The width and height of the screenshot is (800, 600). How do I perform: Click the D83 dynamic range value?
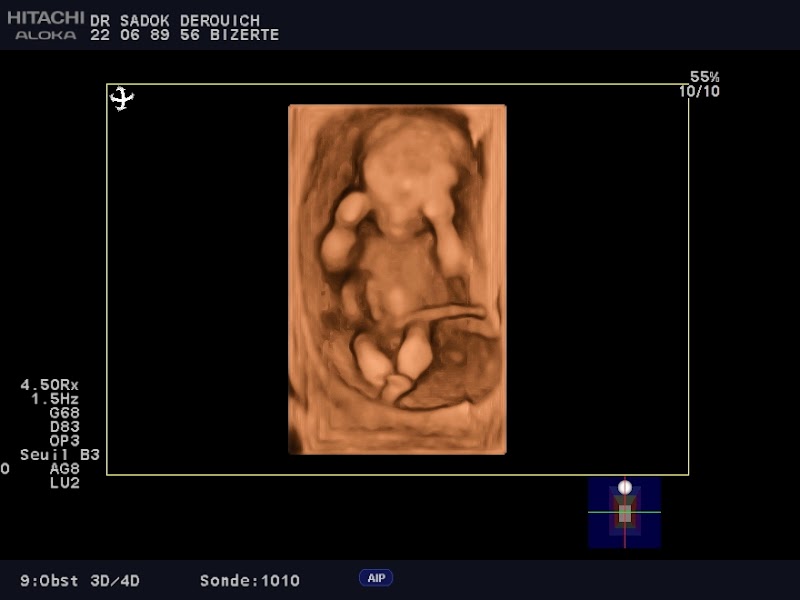(64, 427)
